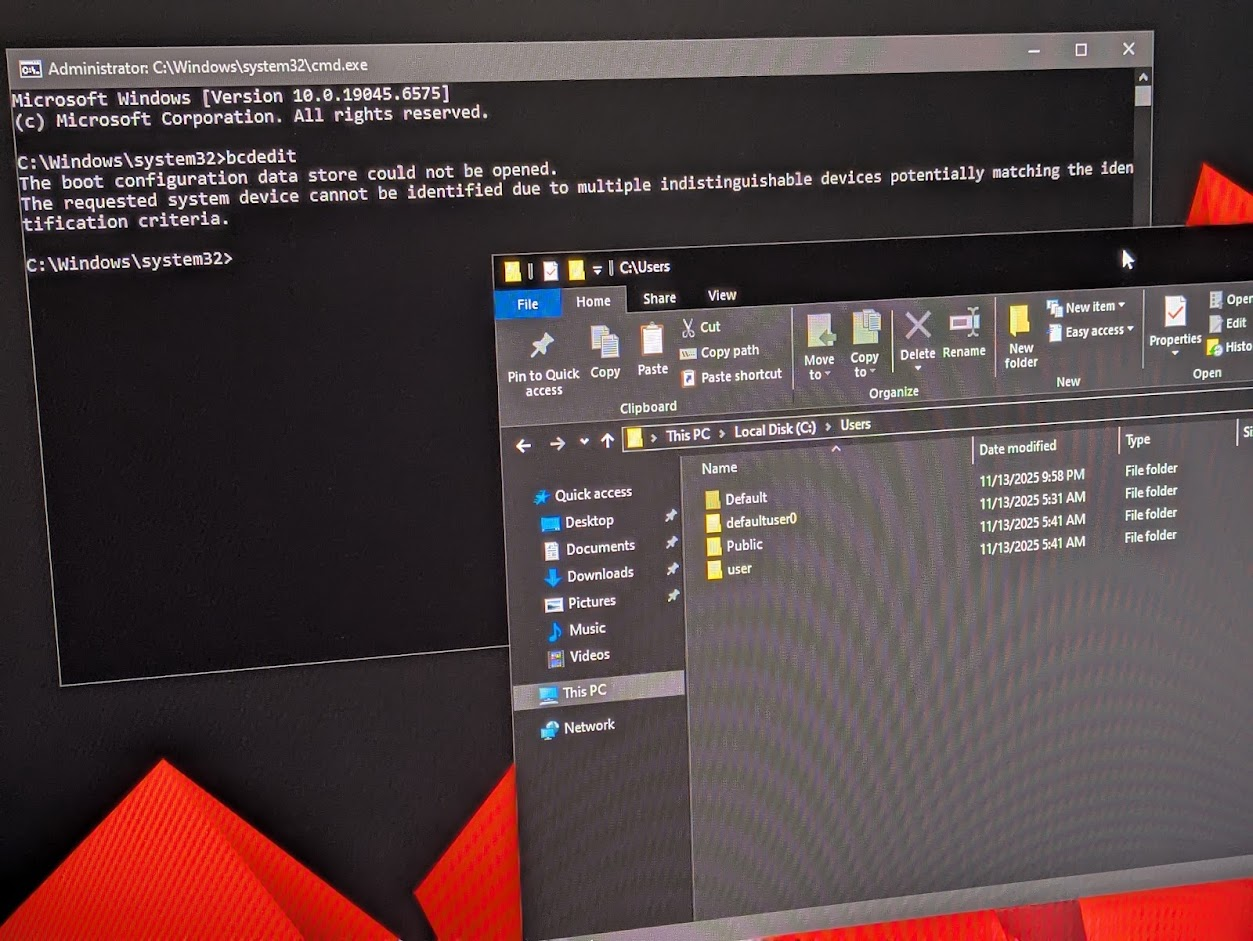Switch to Share ribbon tab
Image resolution: width=1253 pixels, height=941 pixels.
click(x=659, y=298)
